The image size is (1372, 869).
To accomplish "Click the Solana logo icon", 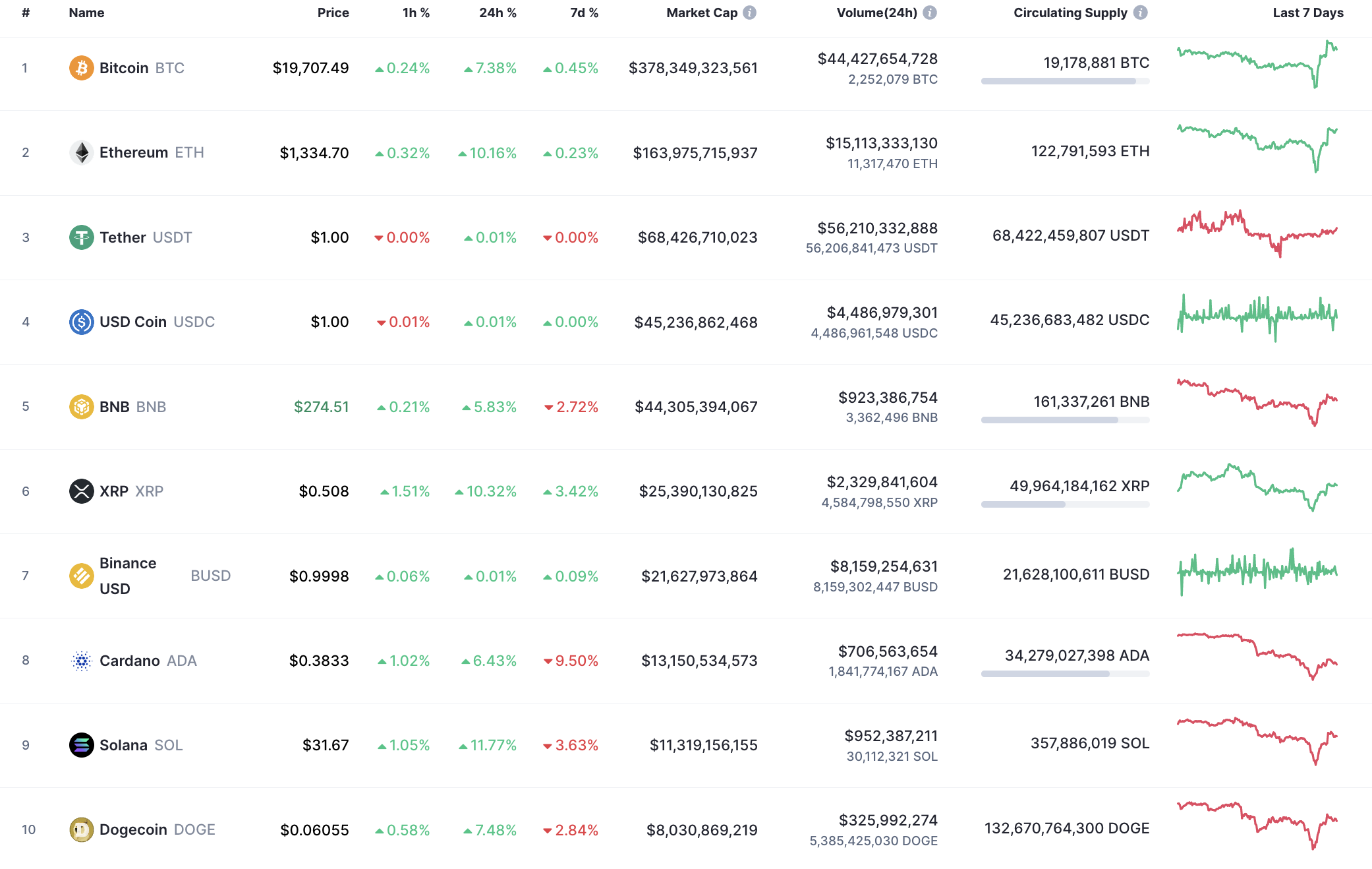I will point(81,745).
